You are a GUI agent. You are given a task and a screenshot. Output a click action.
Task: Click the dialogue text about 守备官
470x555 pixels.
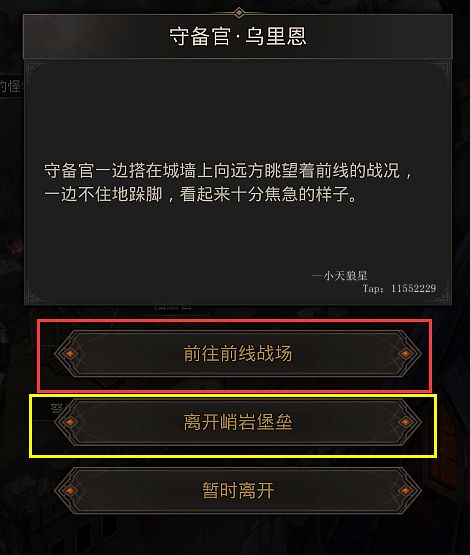[228, 182]
